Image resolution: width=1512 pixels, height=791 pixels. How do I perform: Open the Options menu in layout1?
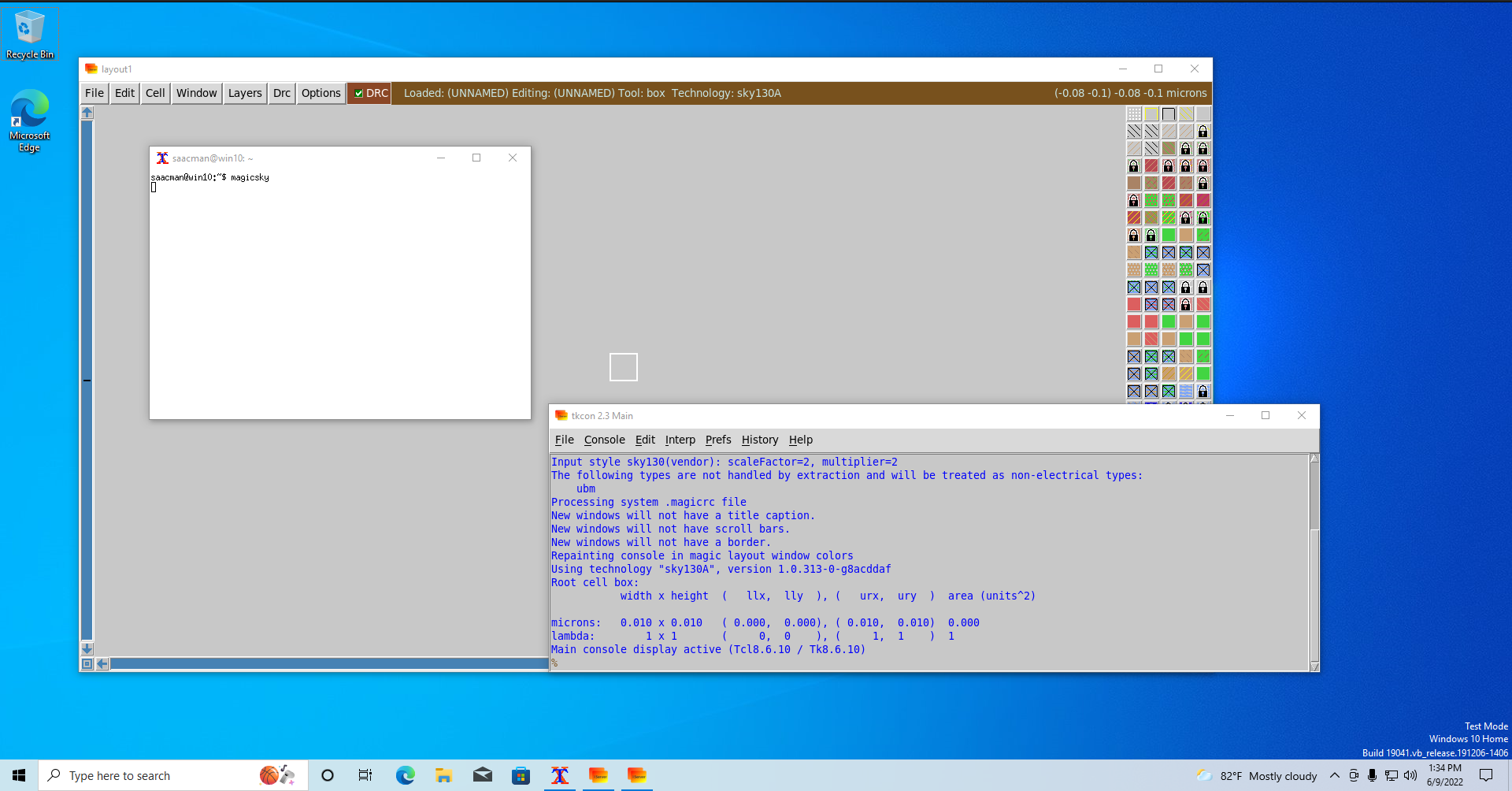click(x=321, y=93)
